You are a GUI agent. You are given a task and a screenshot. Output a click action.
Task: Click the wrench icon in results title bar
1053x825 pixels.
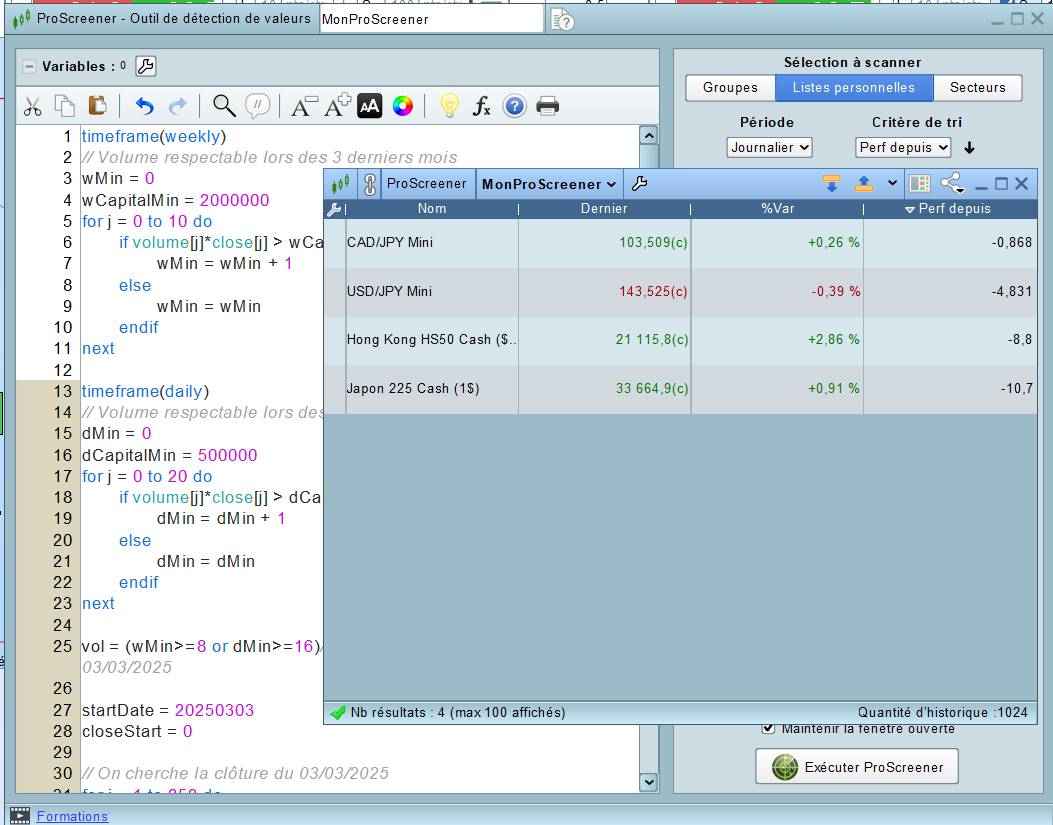pyautogui.click(x=639, y=183)
